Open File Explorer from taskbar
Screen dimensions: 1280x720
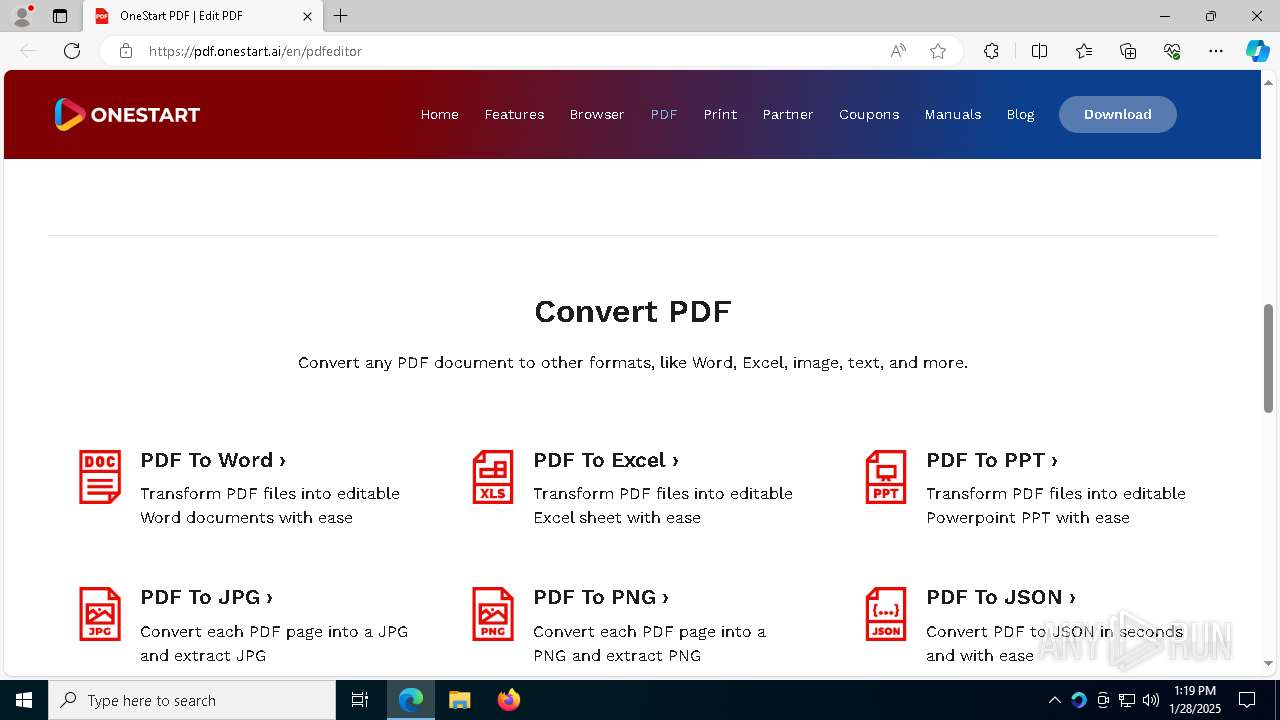point(459,700)
